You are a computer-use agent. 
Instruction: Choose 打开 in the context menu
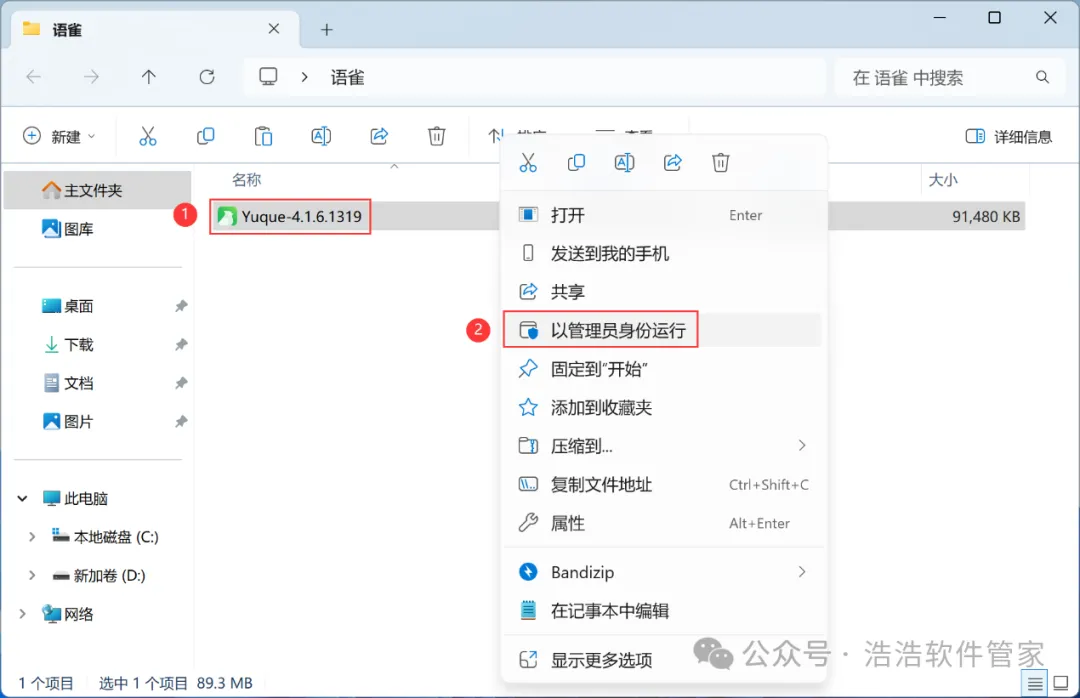(665, 215)
